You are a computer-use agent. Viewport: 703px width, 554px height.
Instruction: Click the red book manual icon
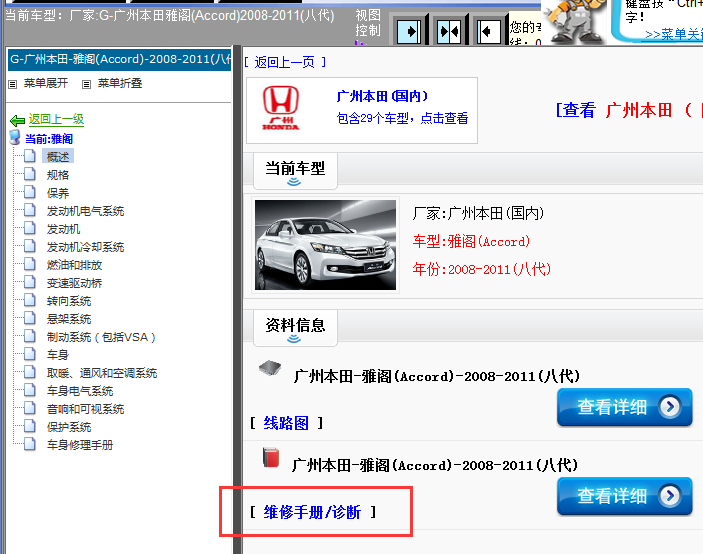[271, 458]
